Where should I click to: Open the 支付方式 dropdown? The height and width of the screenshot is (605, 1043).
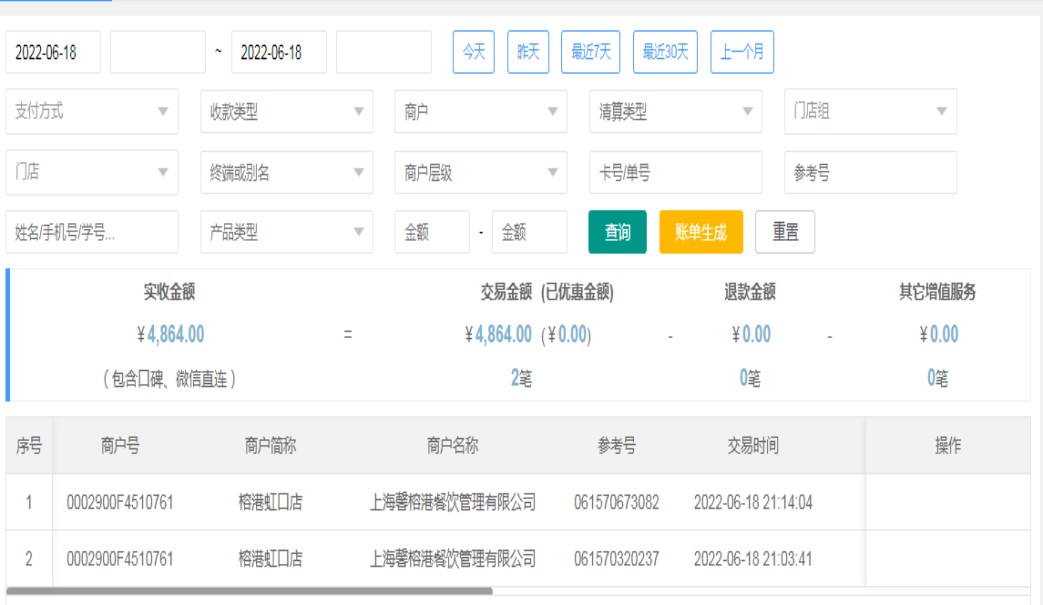[x=92, y=112]
